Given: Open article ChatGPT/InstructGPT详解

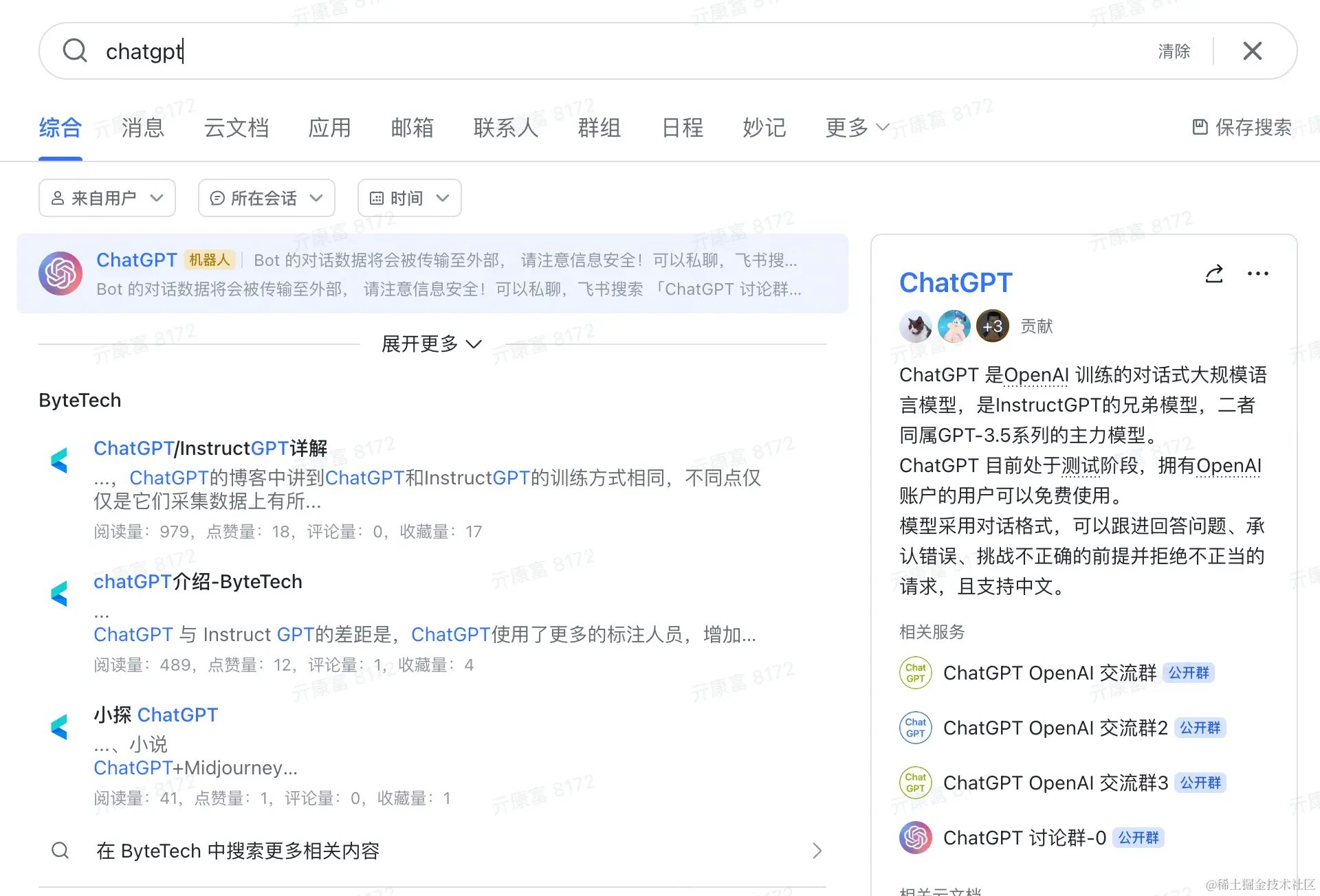Looking at the screenshot, I should [x=210, y=449].
